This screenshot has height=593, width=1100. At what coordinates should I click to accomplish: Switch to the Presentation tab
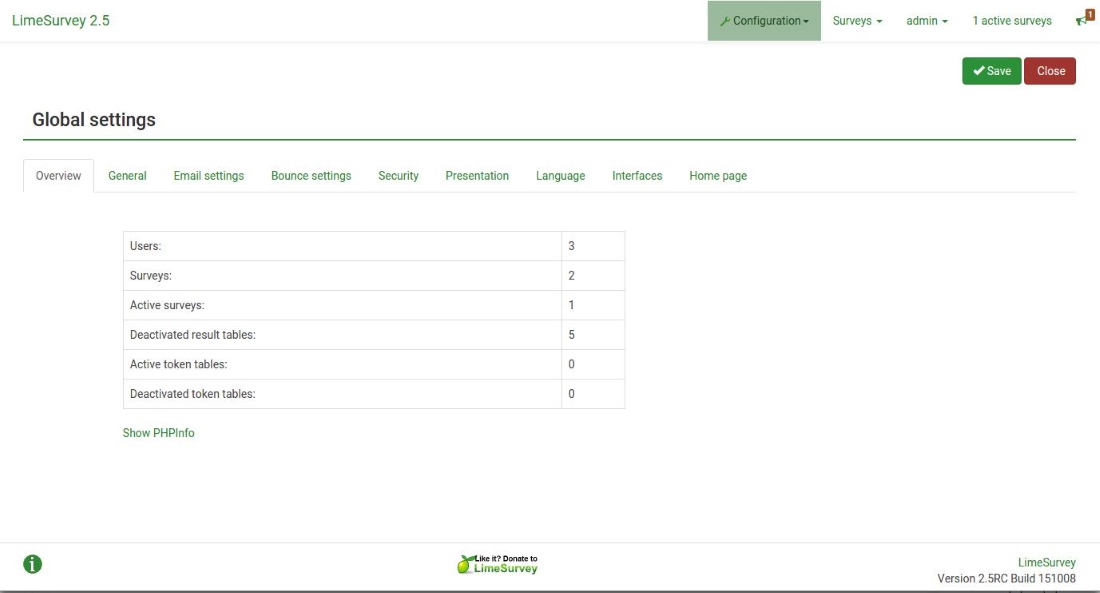click(x=477, y=176)
